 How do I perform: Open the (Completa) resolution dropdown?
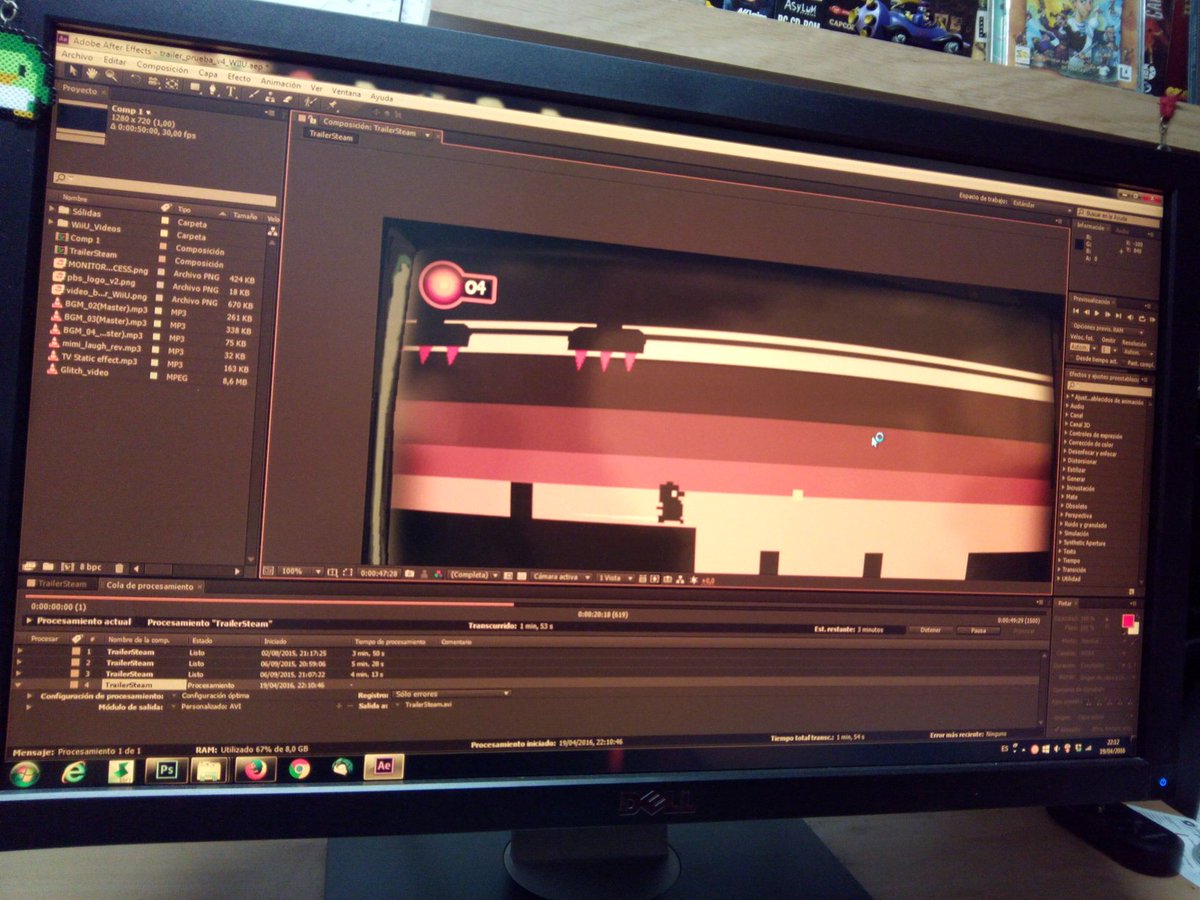click(474, 575)
